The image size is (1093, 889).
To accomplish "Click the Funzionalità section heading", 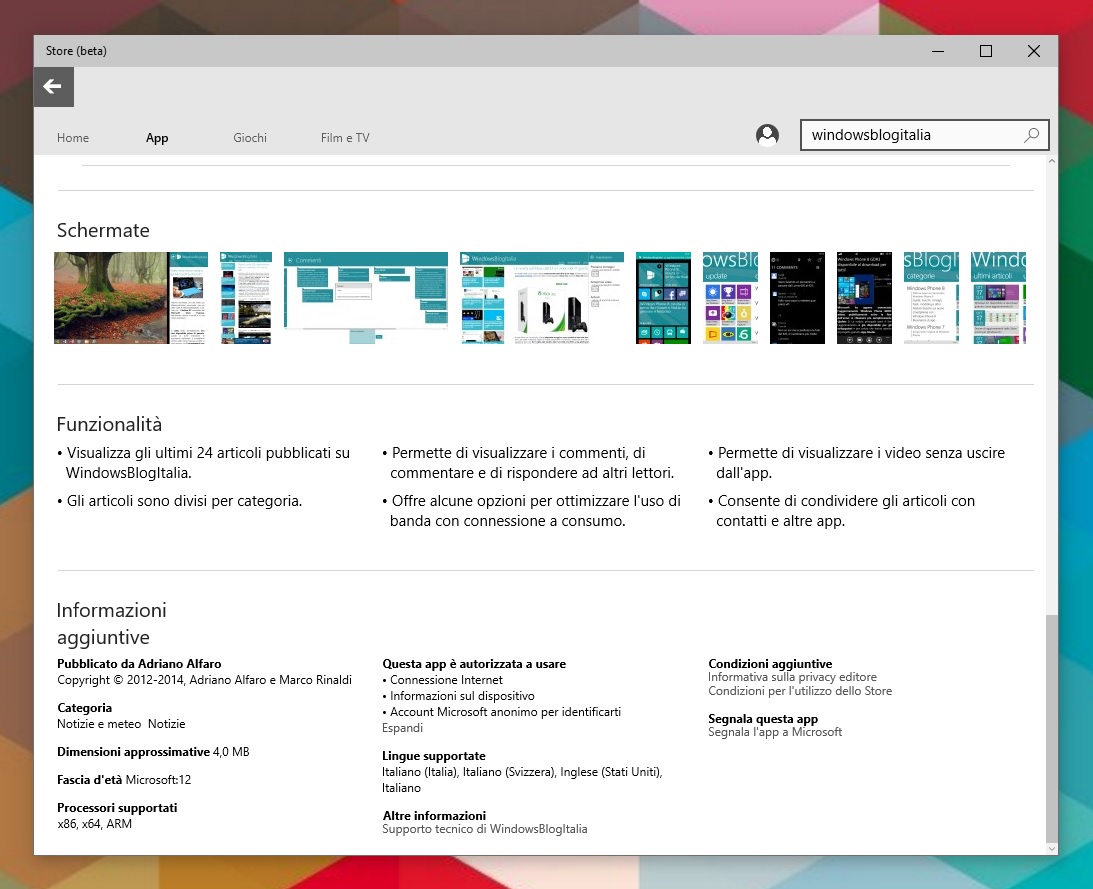I will point(109,424).
